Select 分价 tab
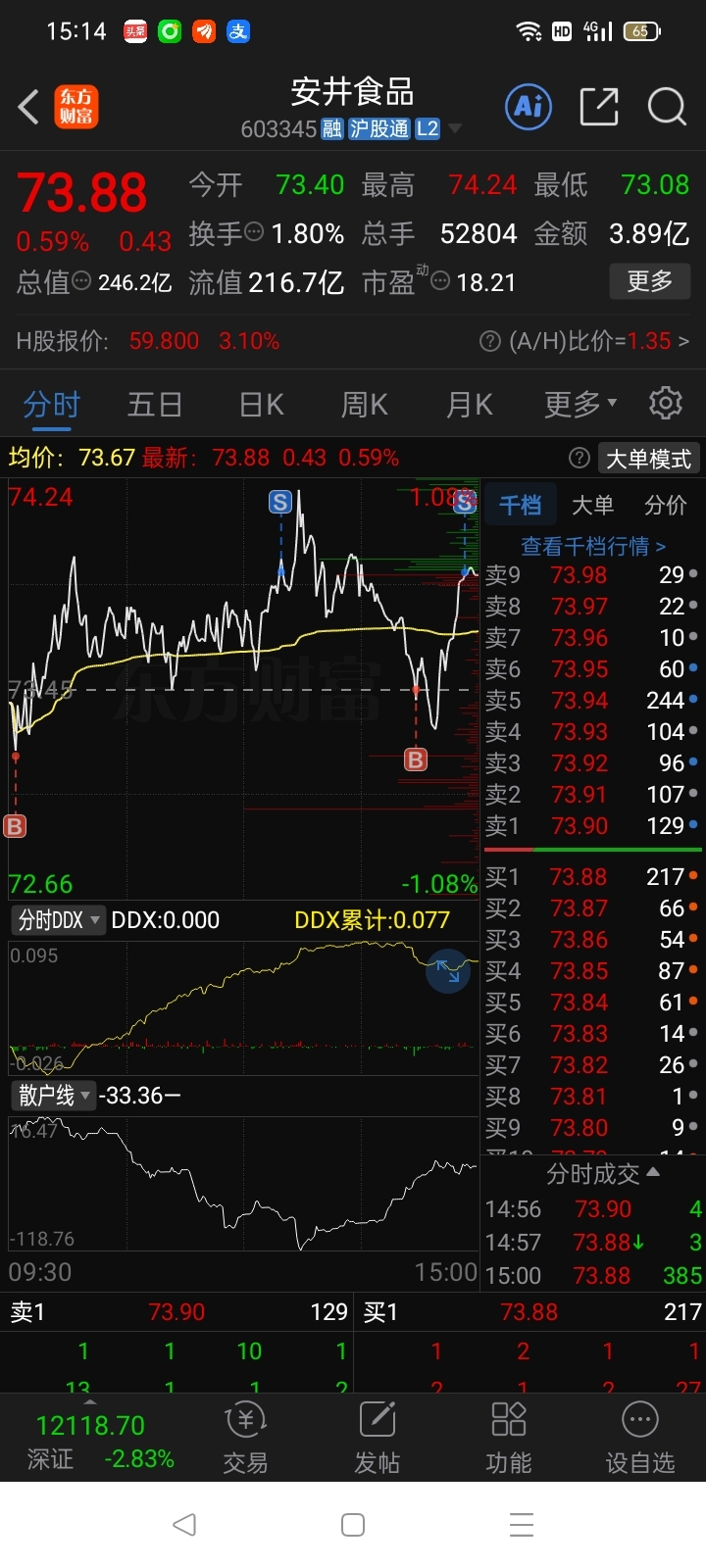This screenshot has width=706, height=1568. coord(665,505)
